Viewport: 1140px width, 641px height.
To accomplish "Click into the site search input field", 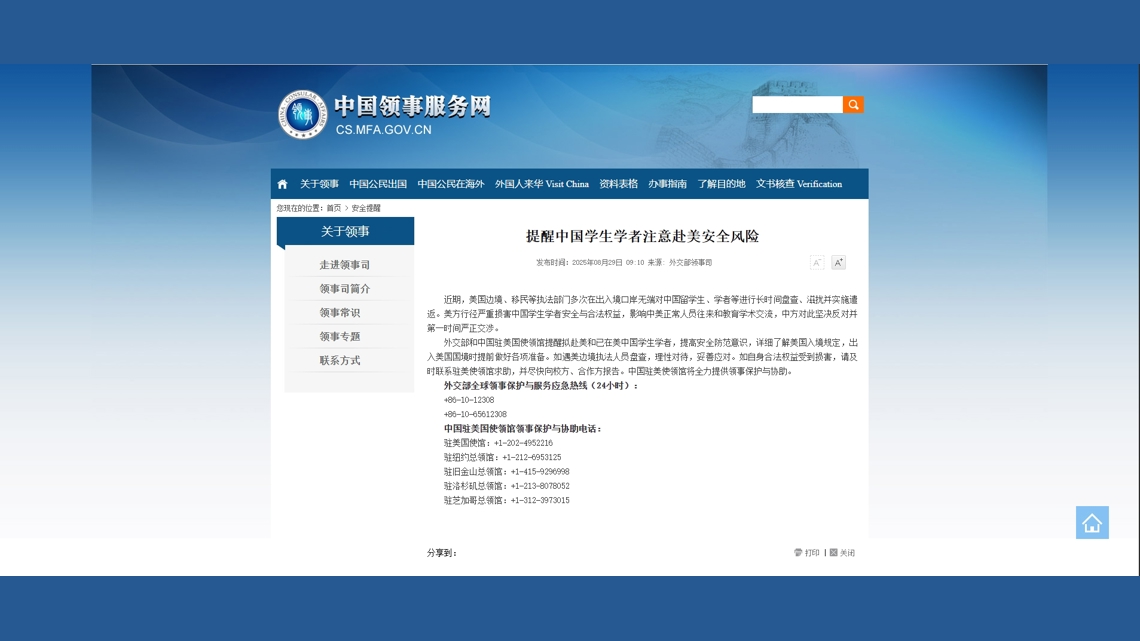I will pos(797,105).
